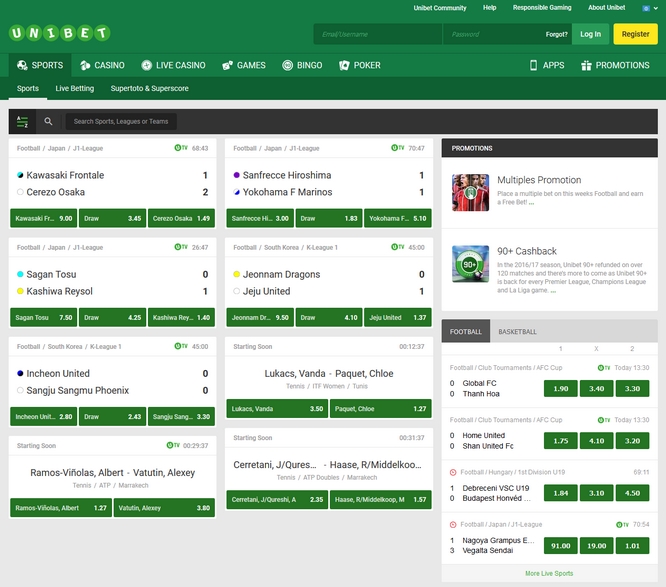
Task: Open the Help link
Action: click(x=489, y=8)
